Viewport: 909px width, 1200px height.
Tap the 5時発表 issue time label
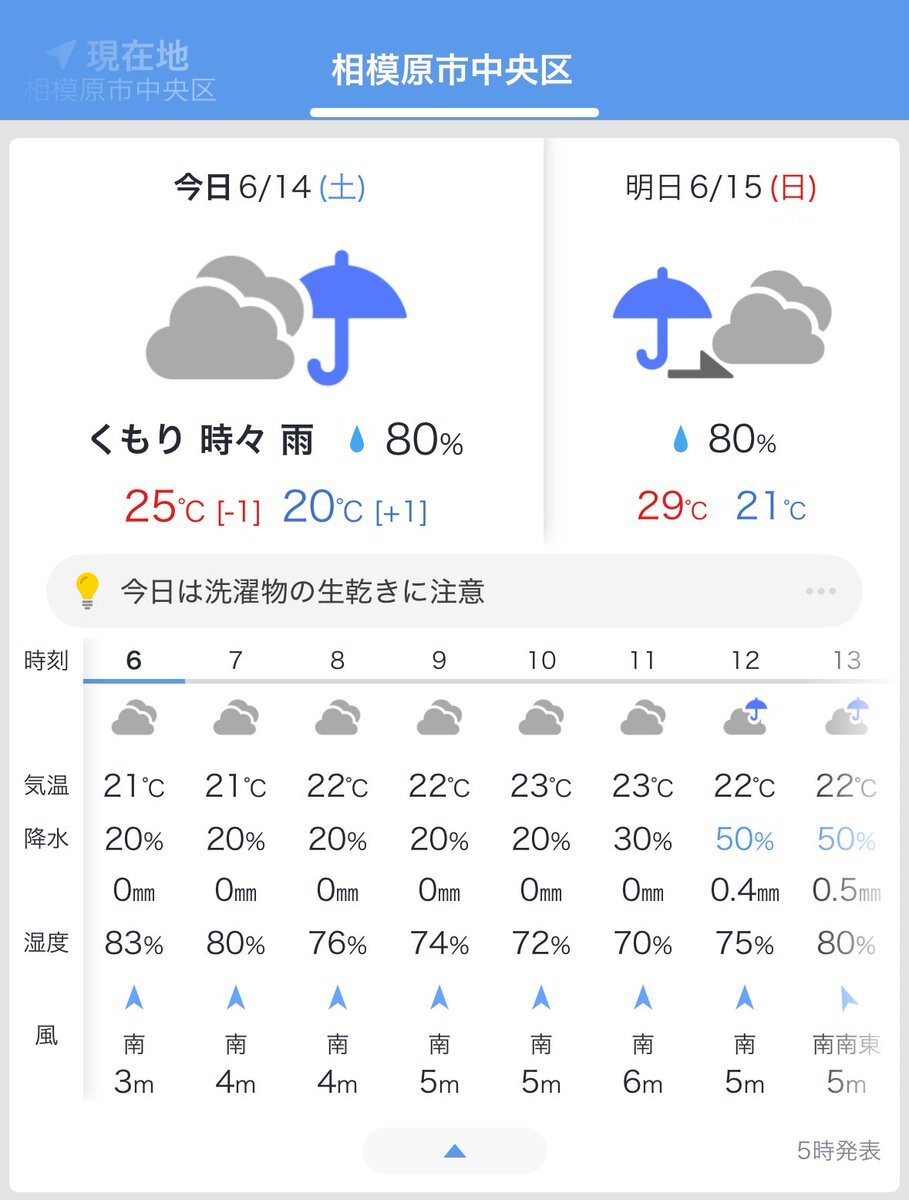click(x=839, y=1151)
